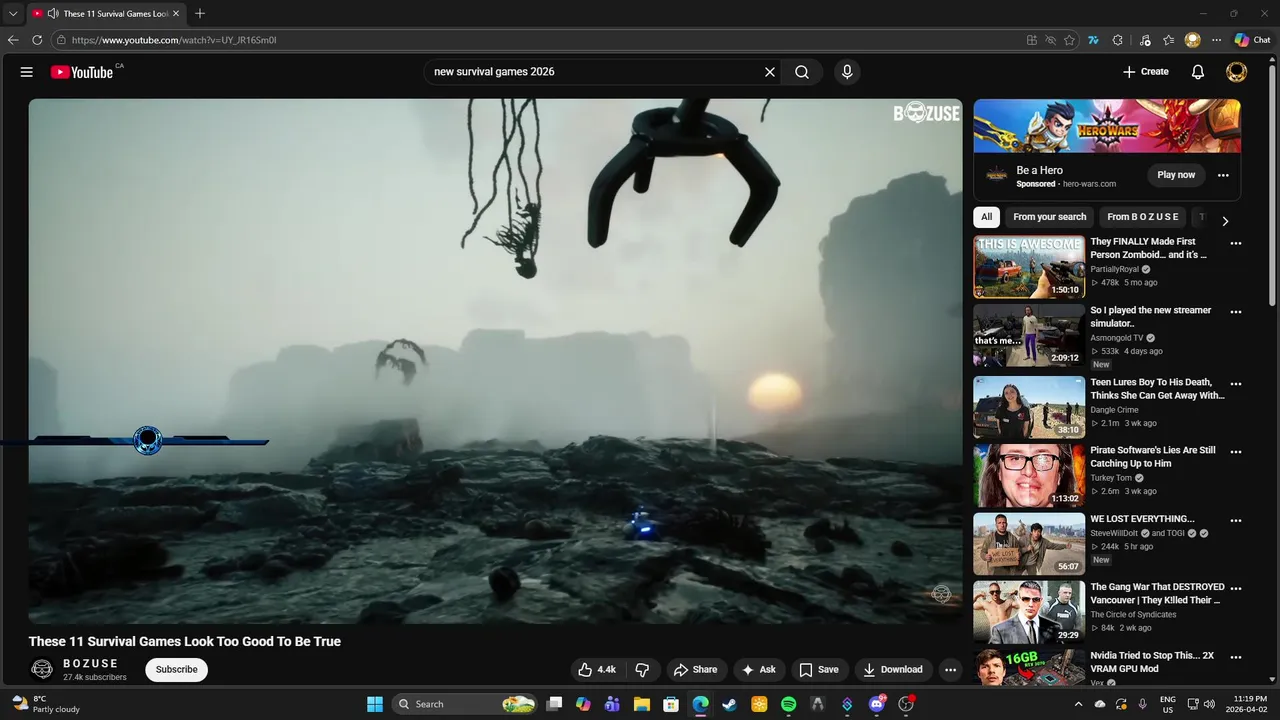Screen dimensions: 1280x720
Task: Start voice search with the microphone
Action: point(847,72)
